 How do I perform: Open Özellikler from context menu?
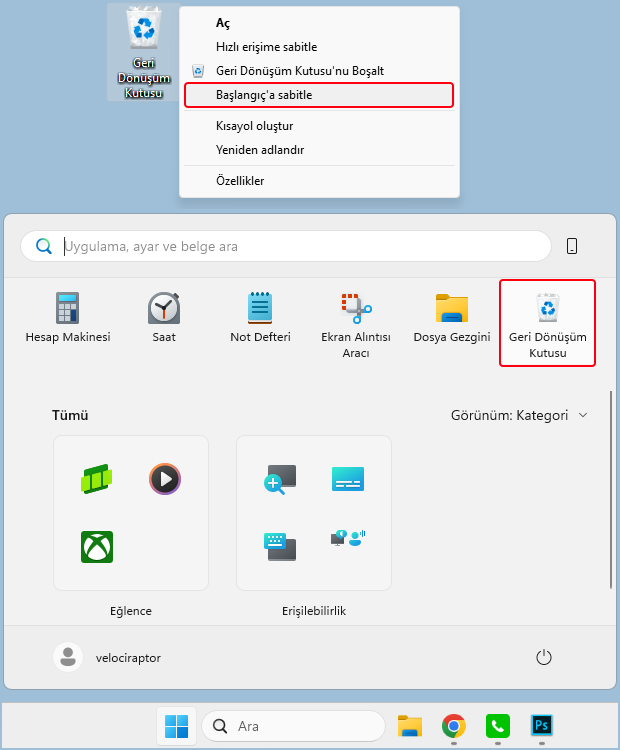tap(319, 181)
